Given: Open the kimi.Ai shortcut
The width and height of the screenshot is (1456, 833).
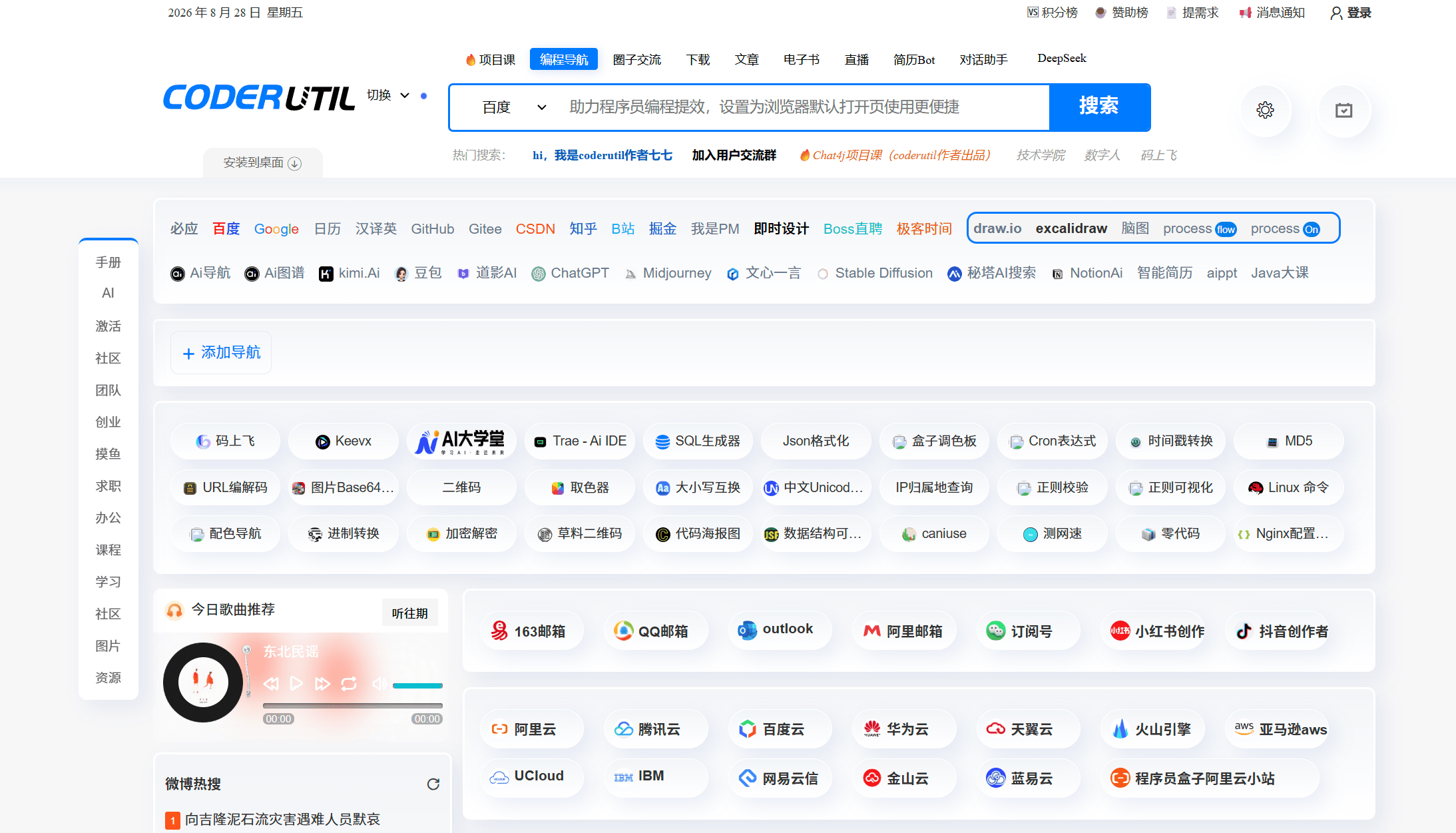Looking at the screenshot, I should pos(350,273).
